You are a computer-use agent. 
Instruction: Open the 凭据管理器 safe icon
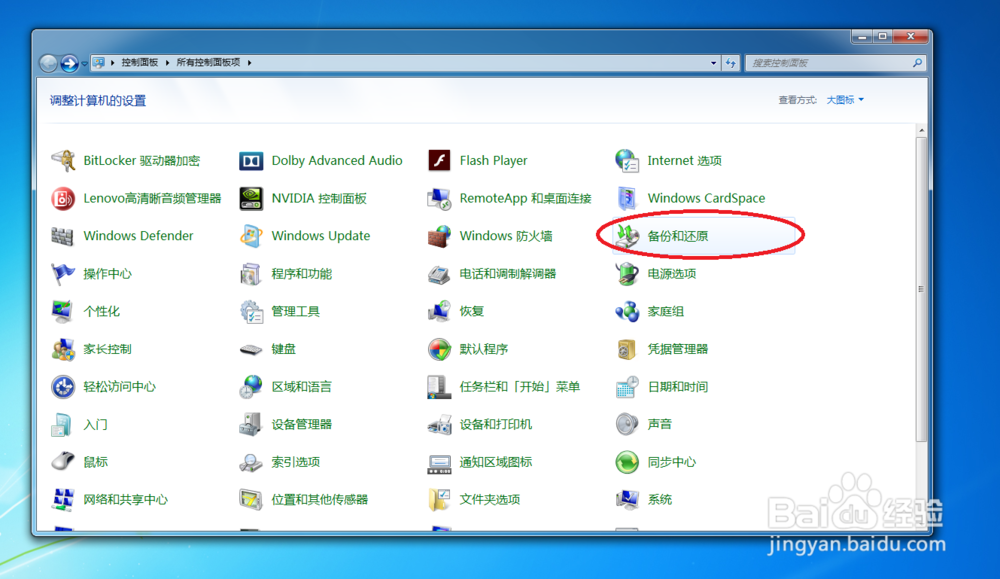coord(627,349)
